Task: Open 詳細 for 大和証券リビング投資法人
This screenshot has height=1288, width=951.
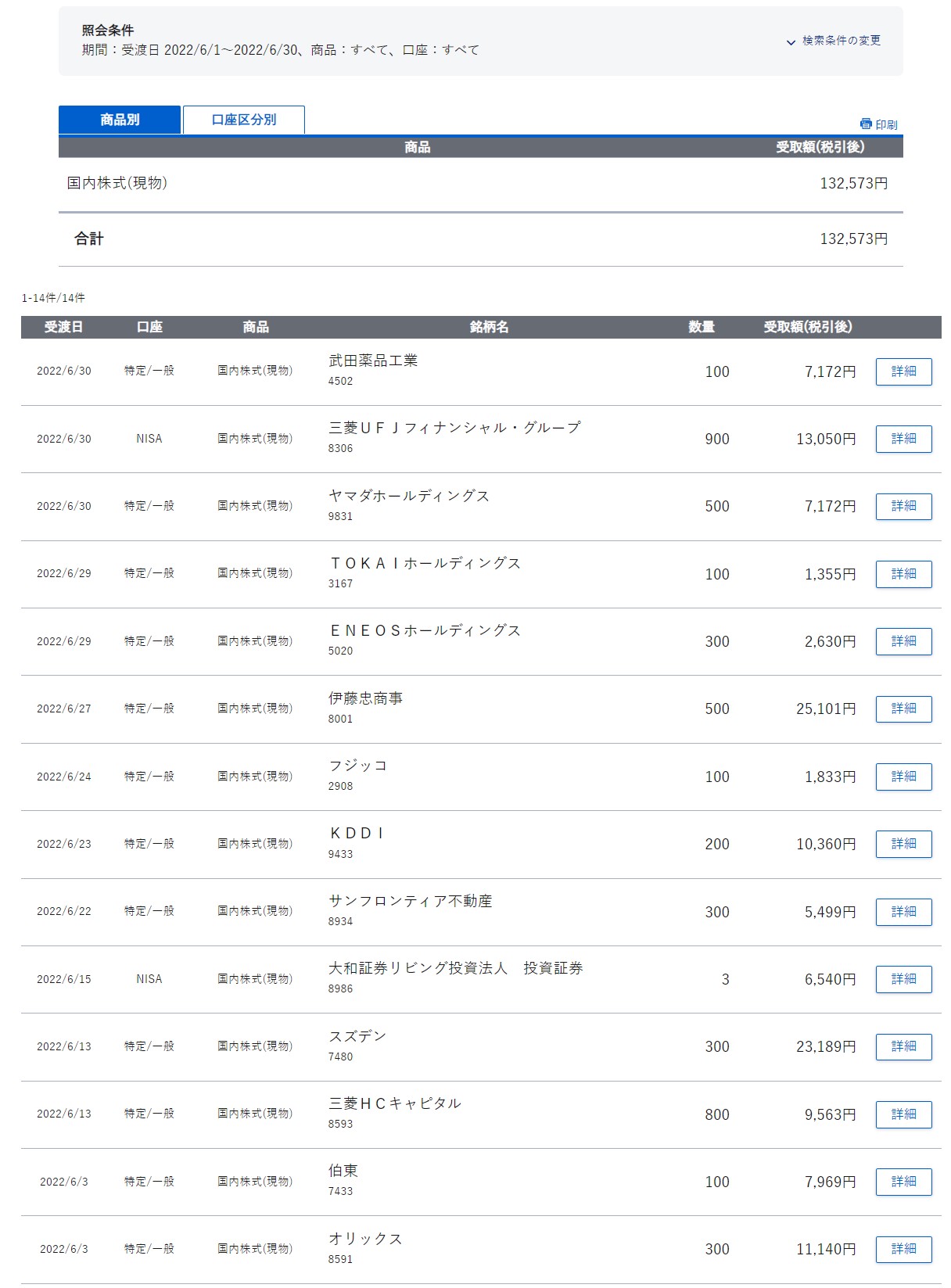Action: [903, 979]
